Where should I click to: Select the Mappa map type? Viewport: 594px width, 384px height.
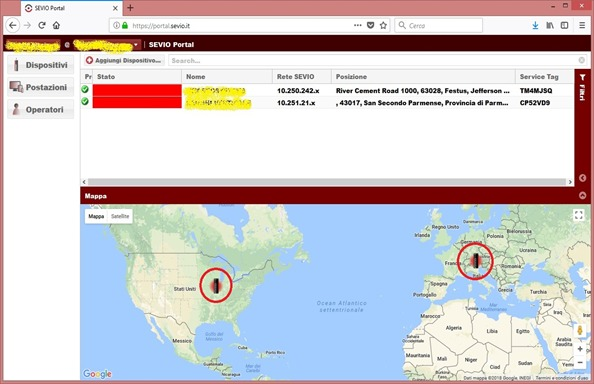[x=96, y=216]
